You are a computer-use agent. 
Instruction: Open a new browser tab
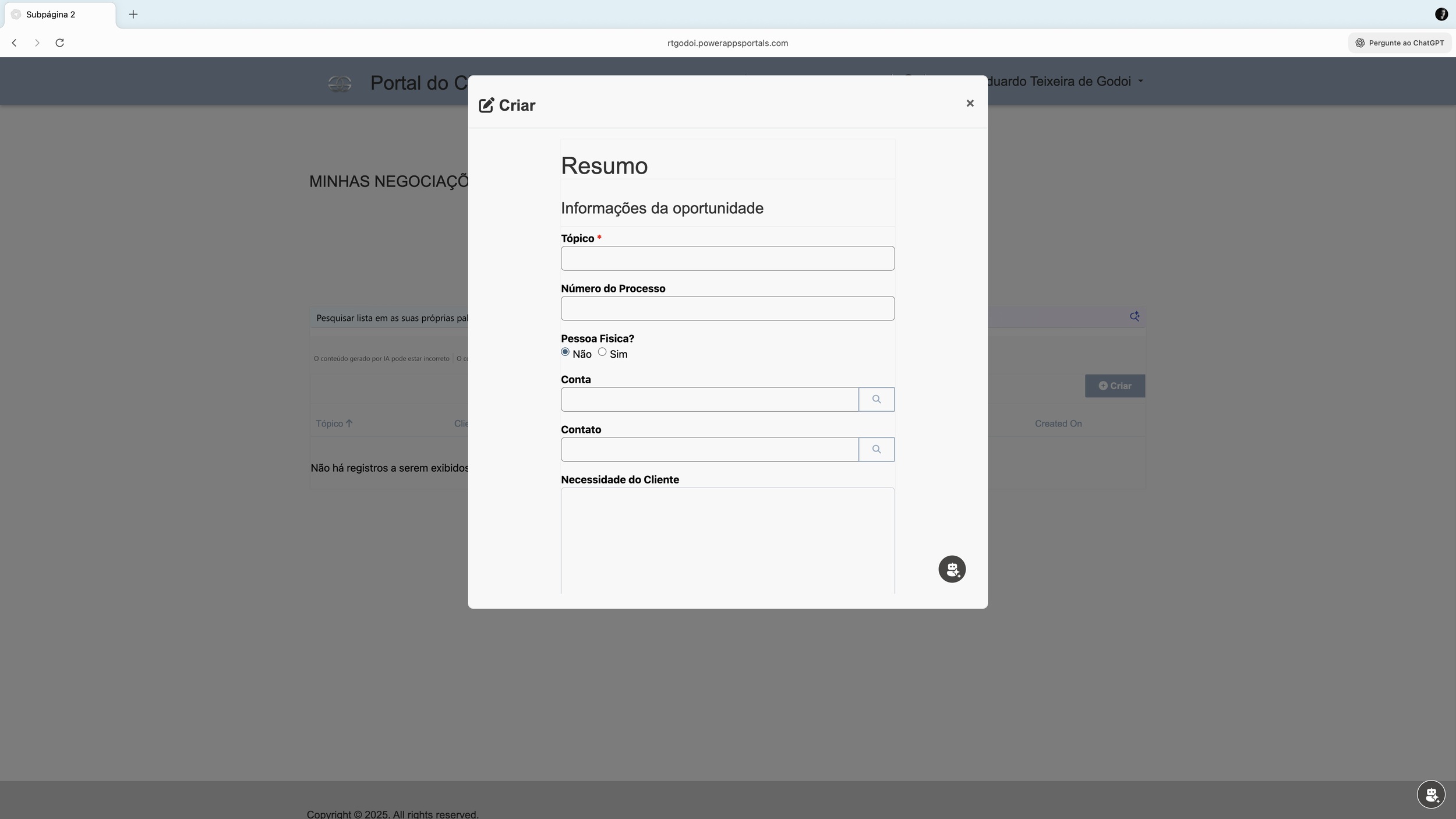[133, 14]
